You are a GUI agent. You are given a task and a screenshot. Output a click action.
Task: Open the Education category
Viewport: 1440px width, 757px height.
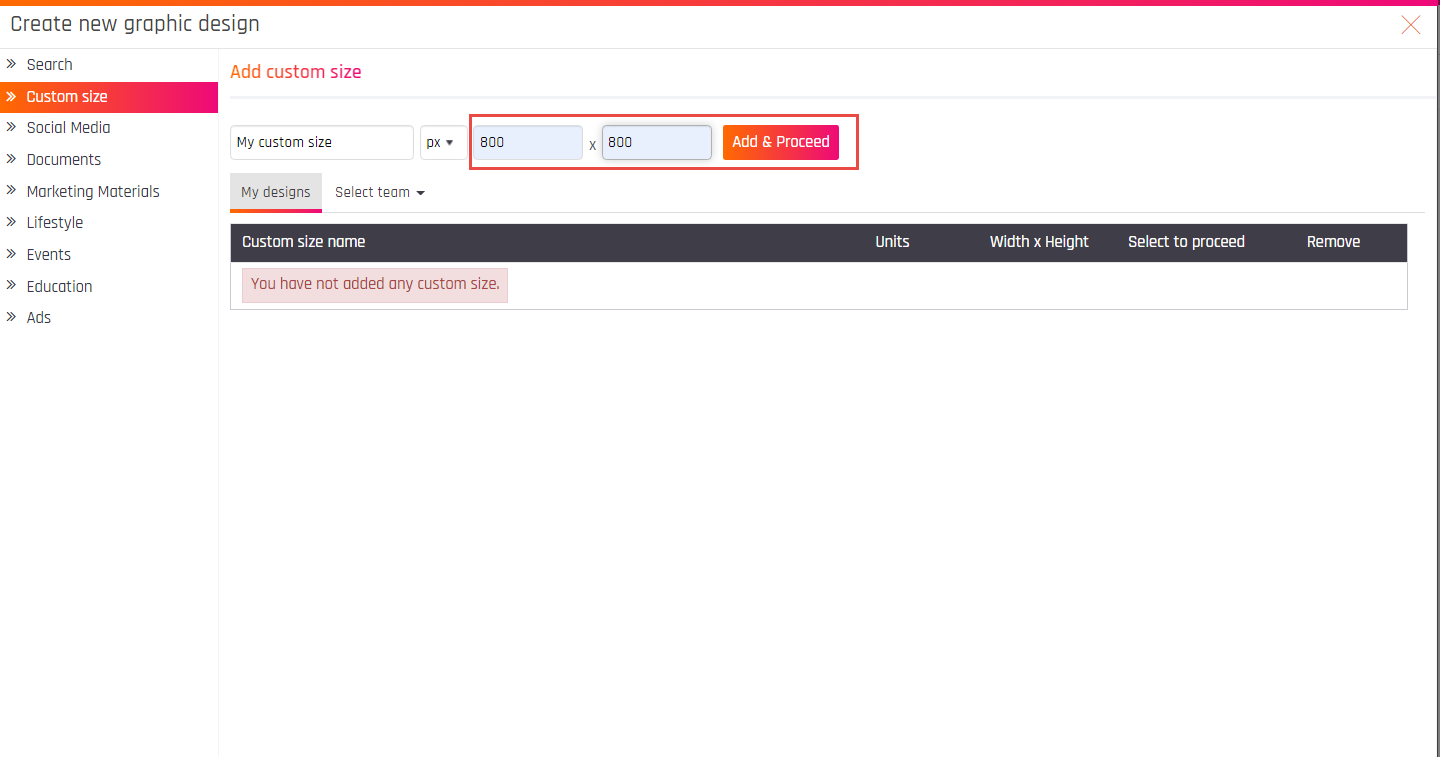tap(59, 286)
